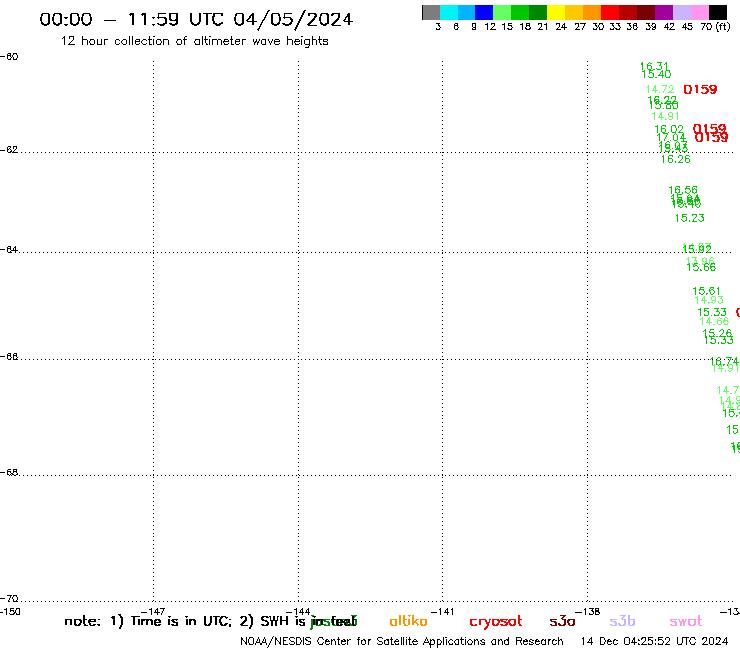The width and height of the screenshot is (740, 650).
Task: Click the NOAA/NESDIS Center credit line
Action: click(x=402, y=642)
